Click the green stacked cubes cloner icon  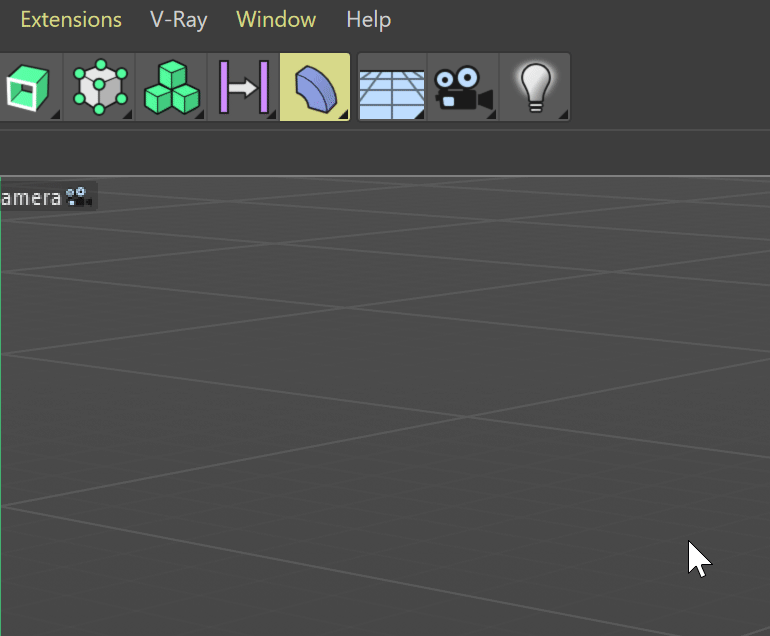click(172, 87)
